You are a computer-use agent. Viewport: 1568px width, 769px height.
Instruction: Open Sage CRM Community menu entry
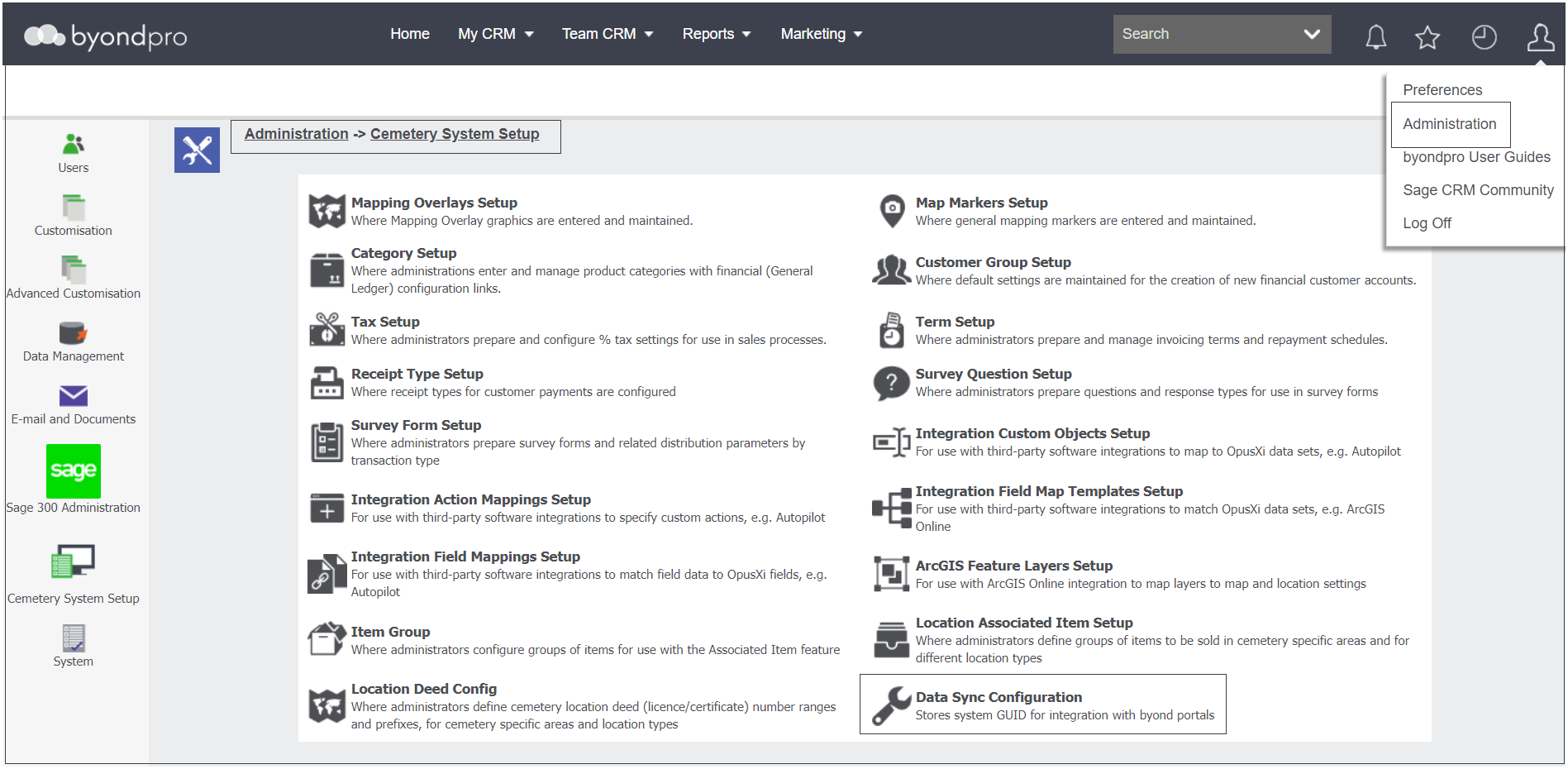(x=1478, y=190)
